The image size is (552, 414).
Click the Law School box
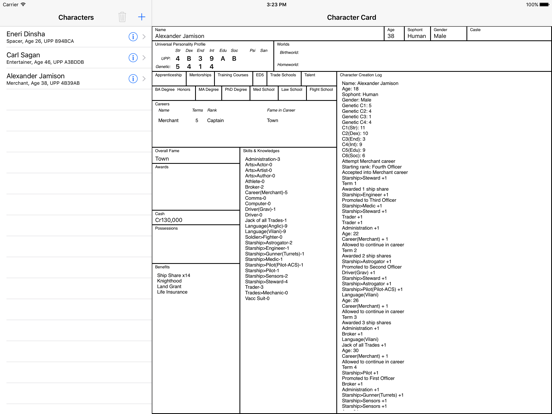[292, 93]
